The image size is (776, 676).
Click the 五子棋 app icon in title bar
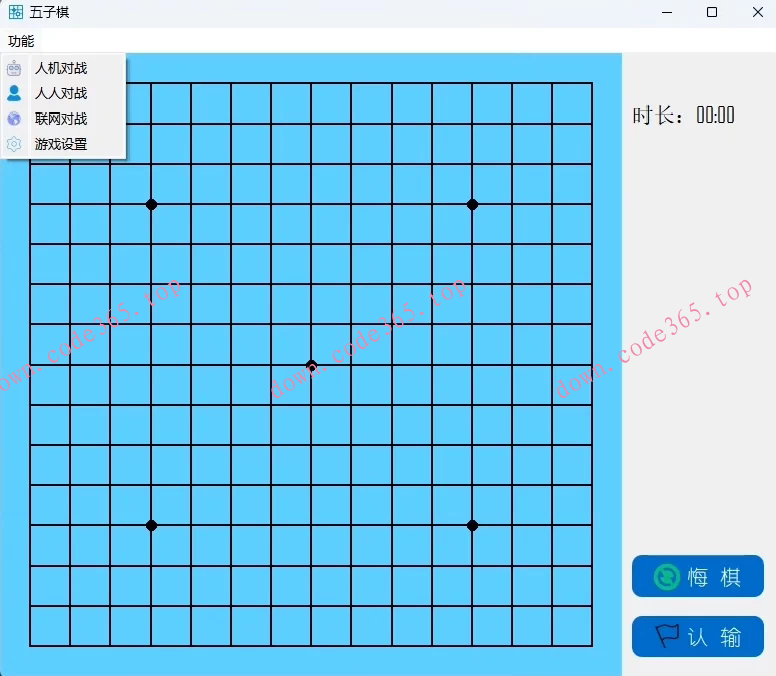click(x=16, y=12)
